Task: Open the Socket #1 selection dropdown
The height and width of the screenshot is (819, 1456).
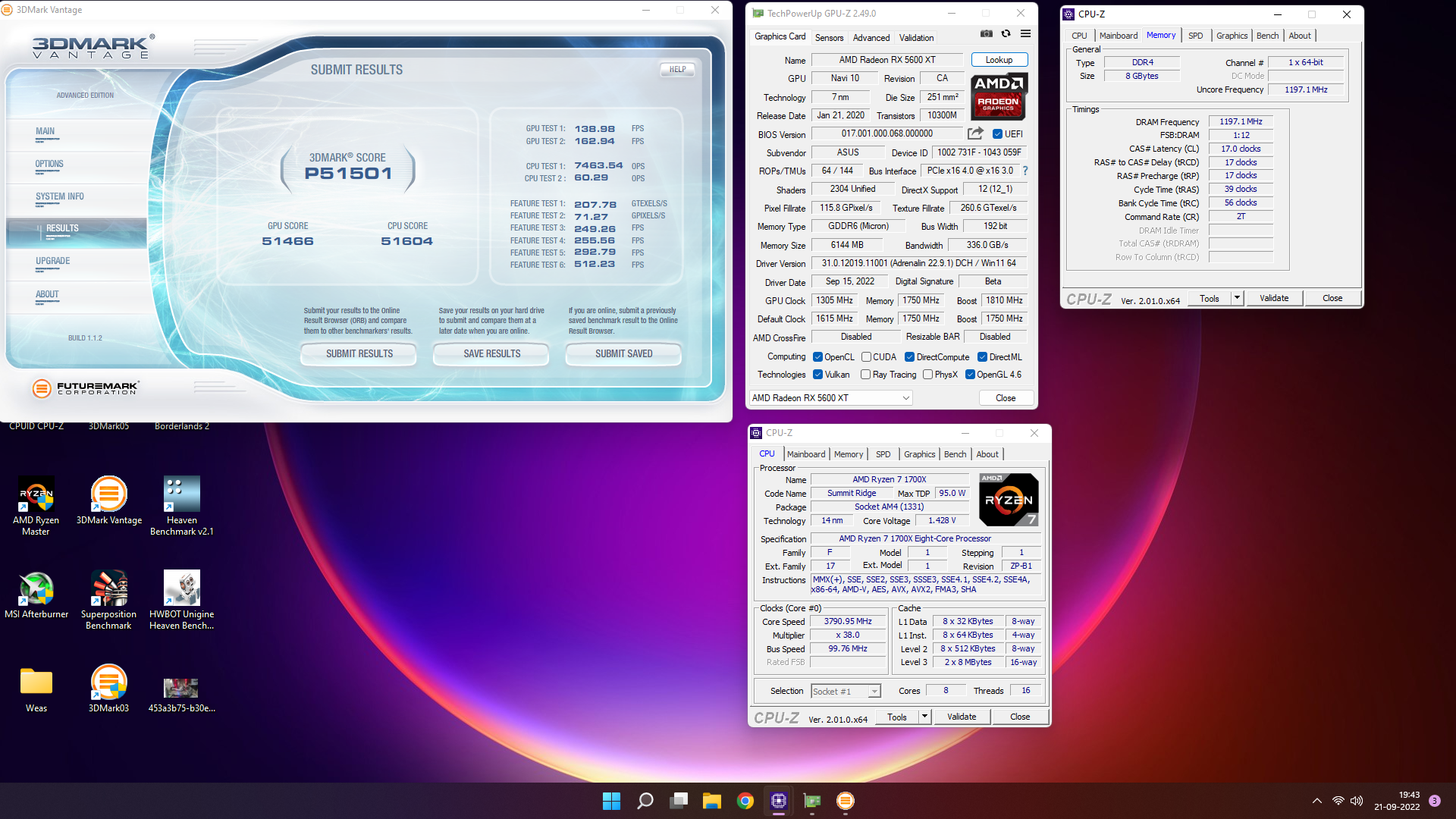Action: tap(846, 692)
